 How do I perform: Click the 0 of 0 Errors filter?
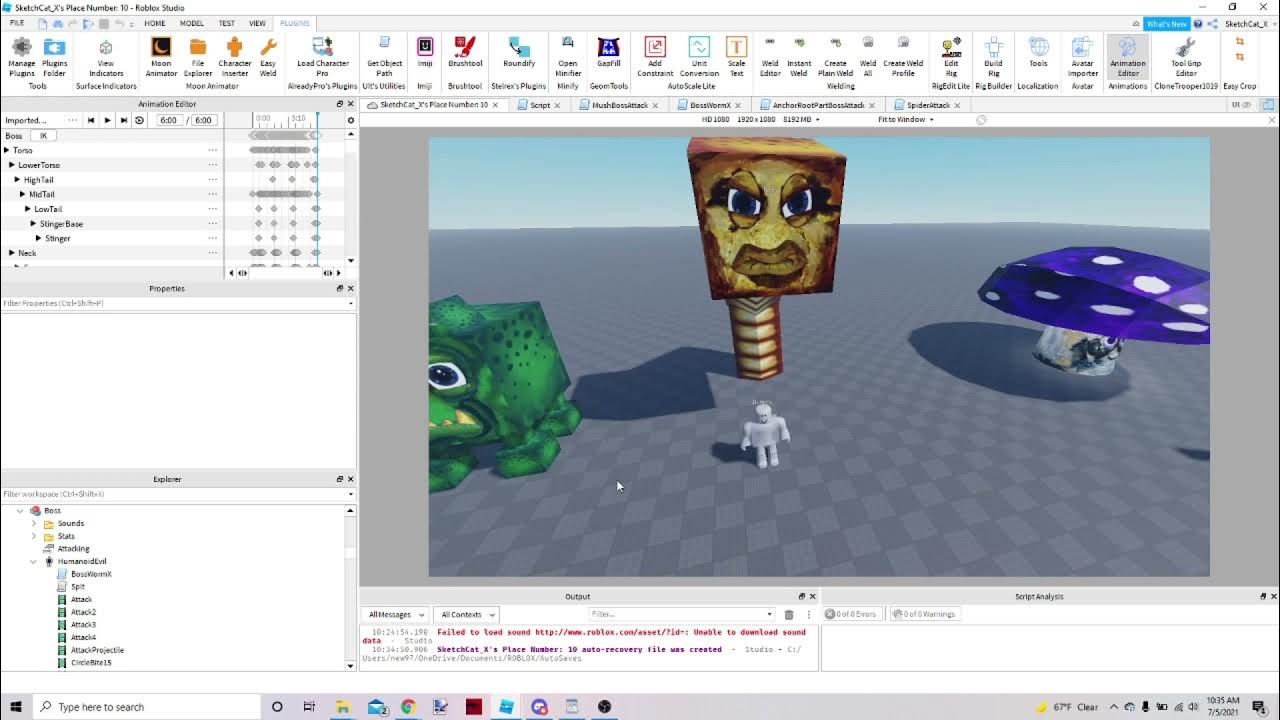[854, 614]
